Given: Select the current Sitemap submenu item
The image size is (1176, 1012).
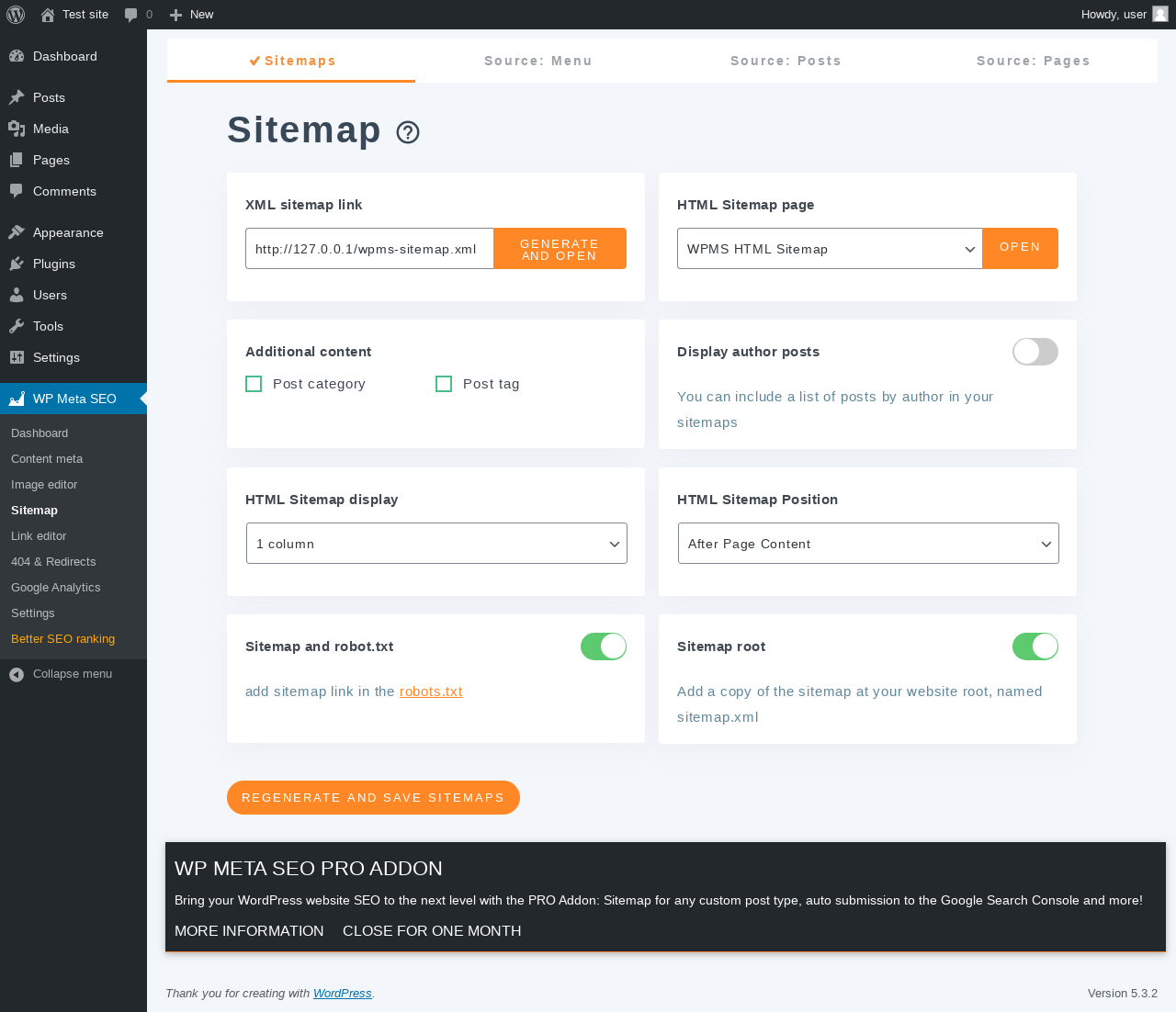Looking at the screenshot, I should pos(35,511).
